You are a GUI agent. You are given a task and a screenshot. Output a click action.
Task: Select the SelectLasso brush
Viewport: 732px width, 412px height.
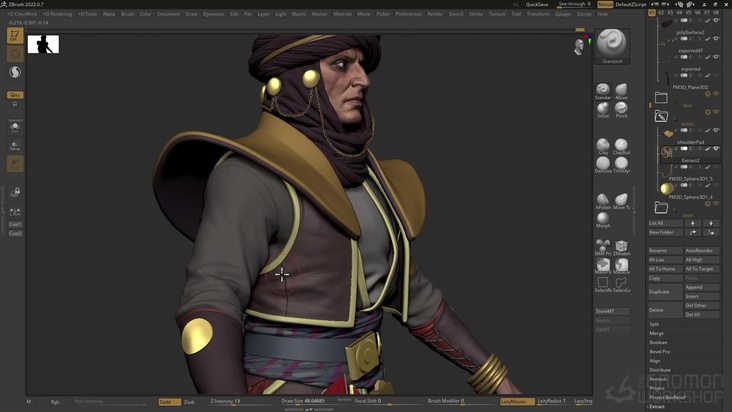pyautogui.click(x=621, y=284)
